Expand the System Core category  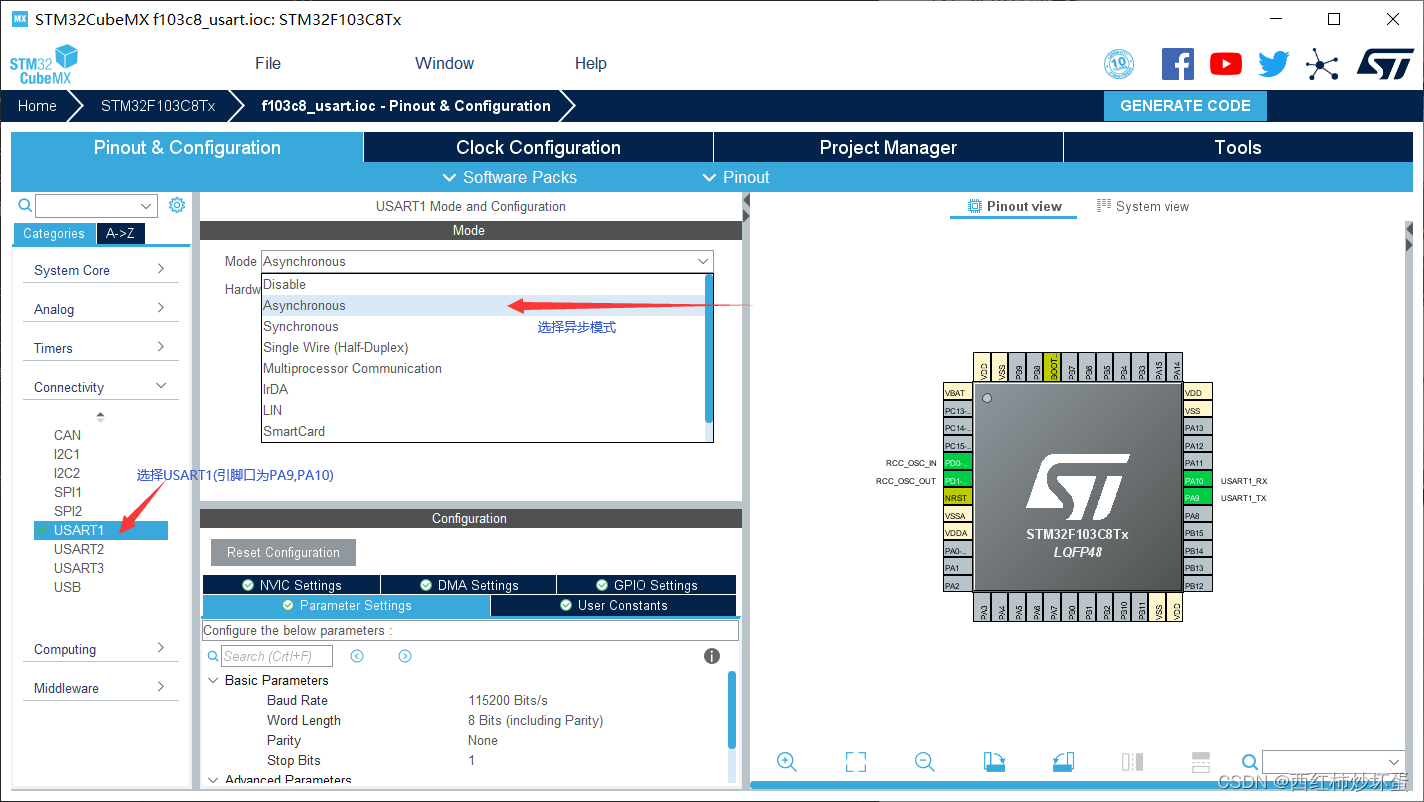click(x=100, y=270)
